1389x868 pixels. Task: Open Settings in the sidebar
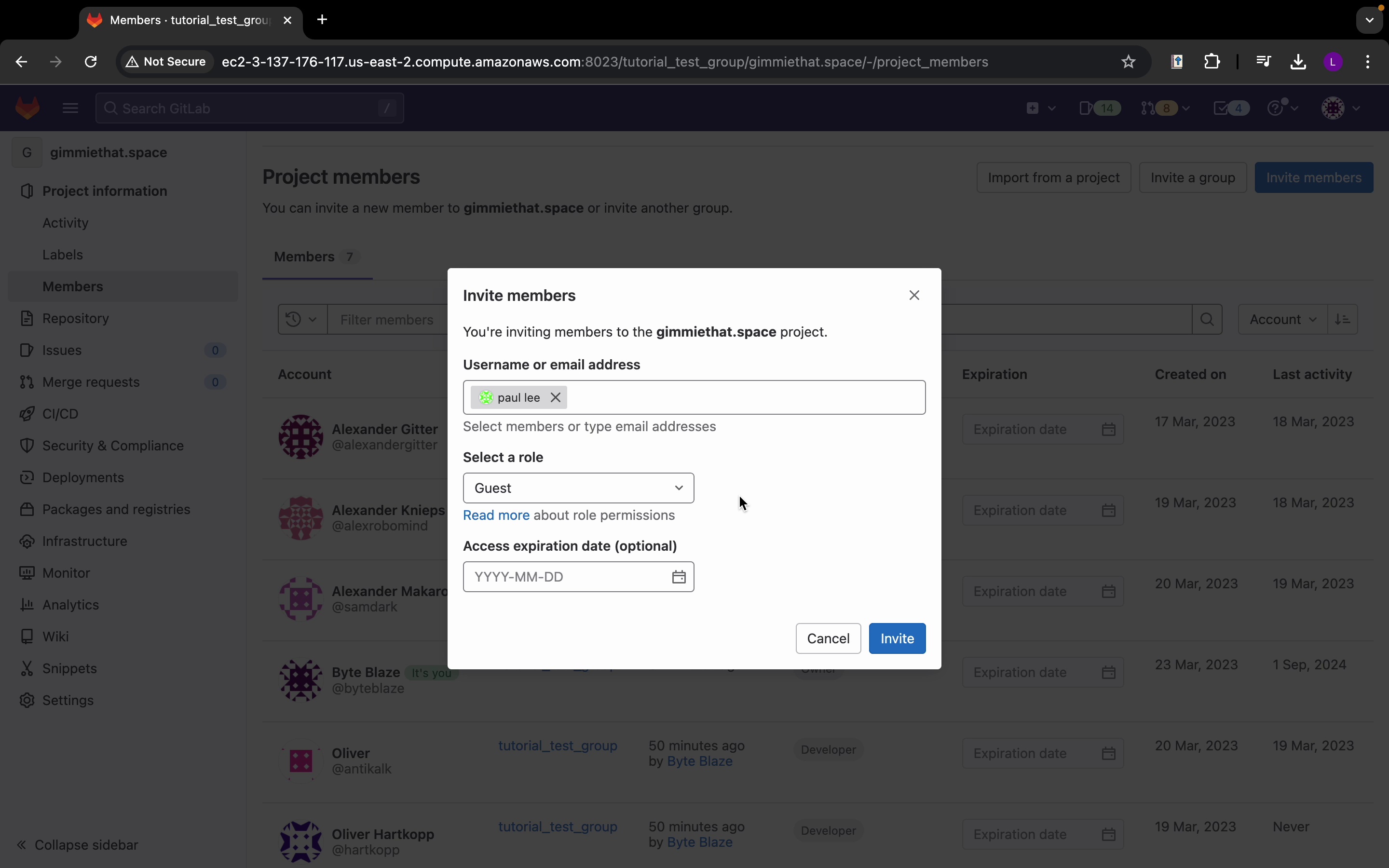point(68,700)
